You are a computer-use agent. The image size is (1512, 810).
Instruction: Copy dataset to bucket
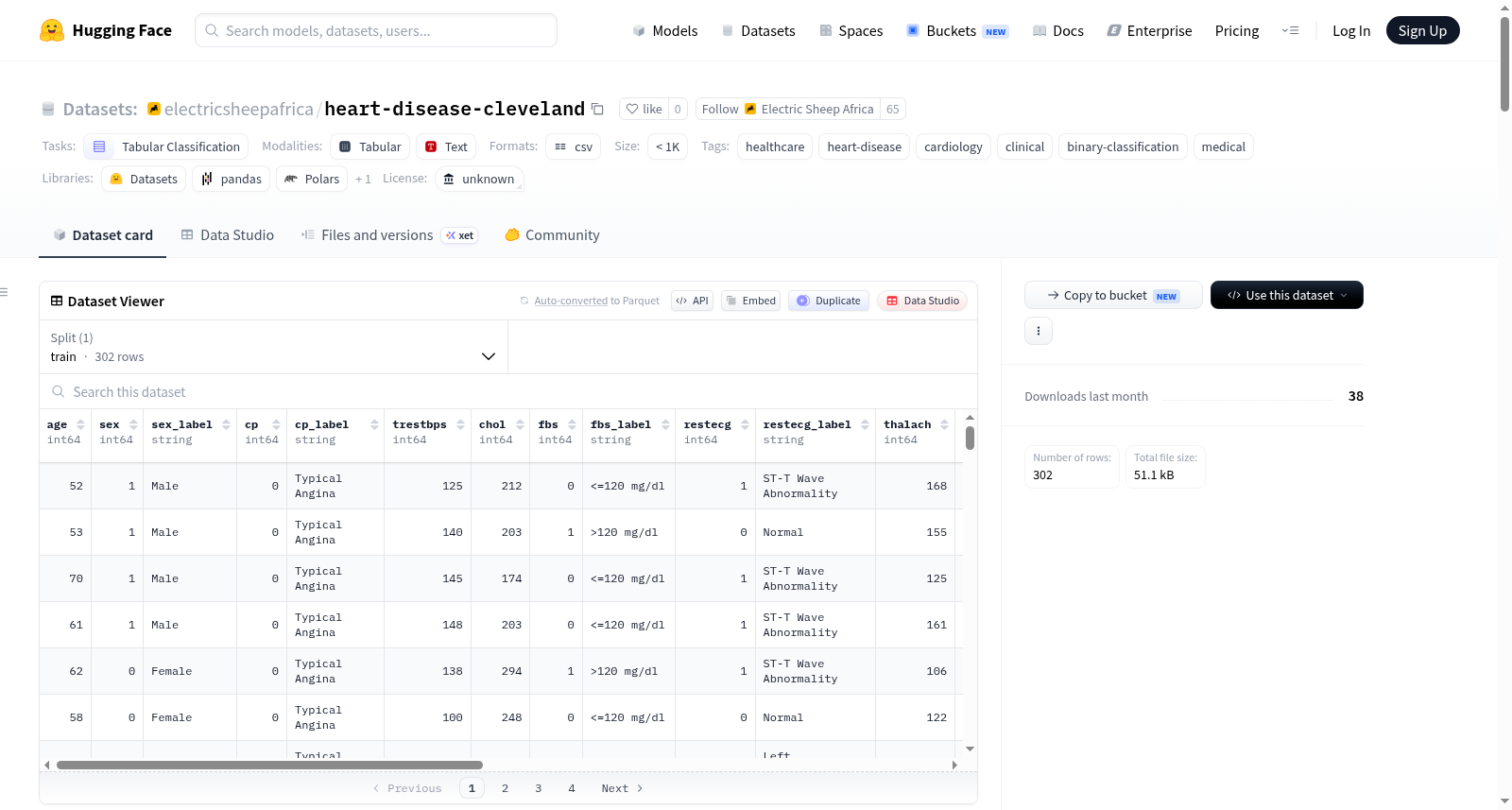pos(1113,295)
